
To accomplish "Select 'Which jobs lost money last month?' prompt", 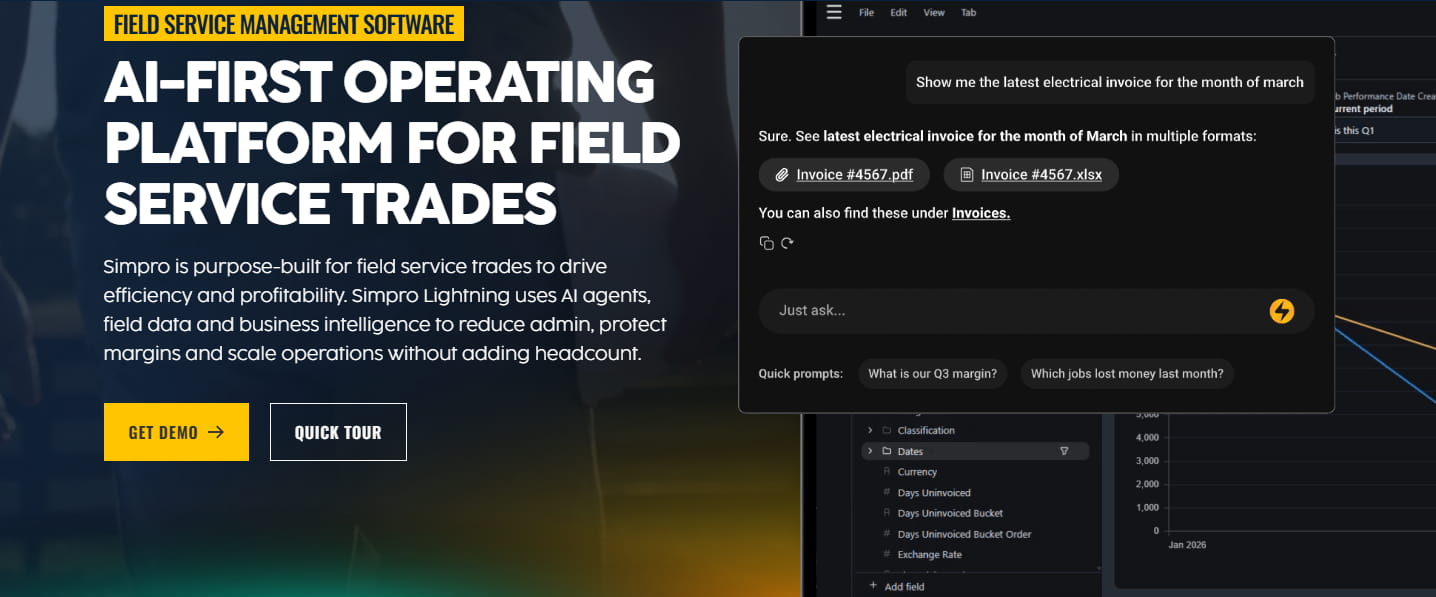I will pos(1127,374).
